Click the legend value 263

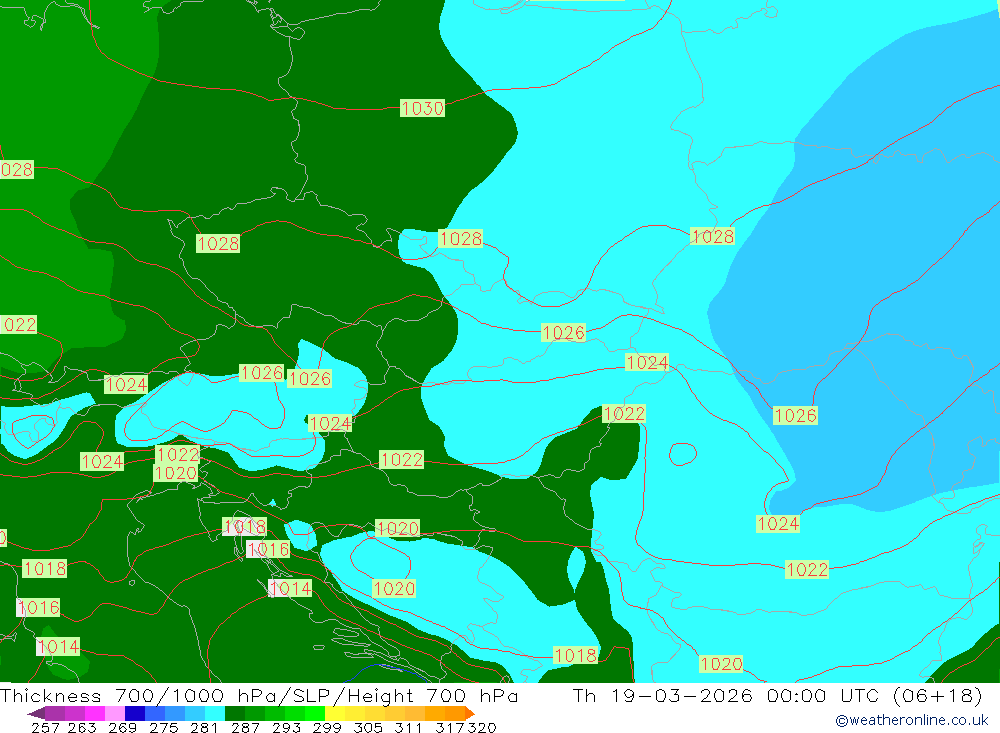(x=82, y=727)
